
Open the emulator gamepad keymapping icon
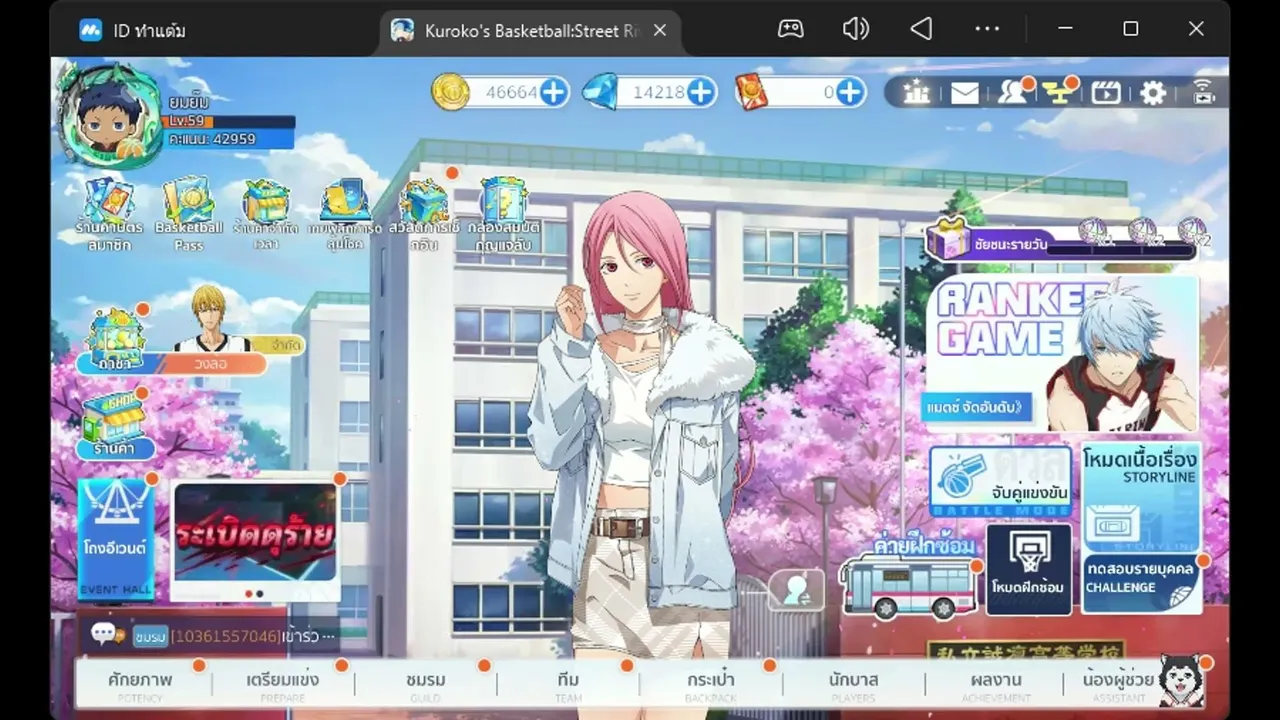[791, 29]
